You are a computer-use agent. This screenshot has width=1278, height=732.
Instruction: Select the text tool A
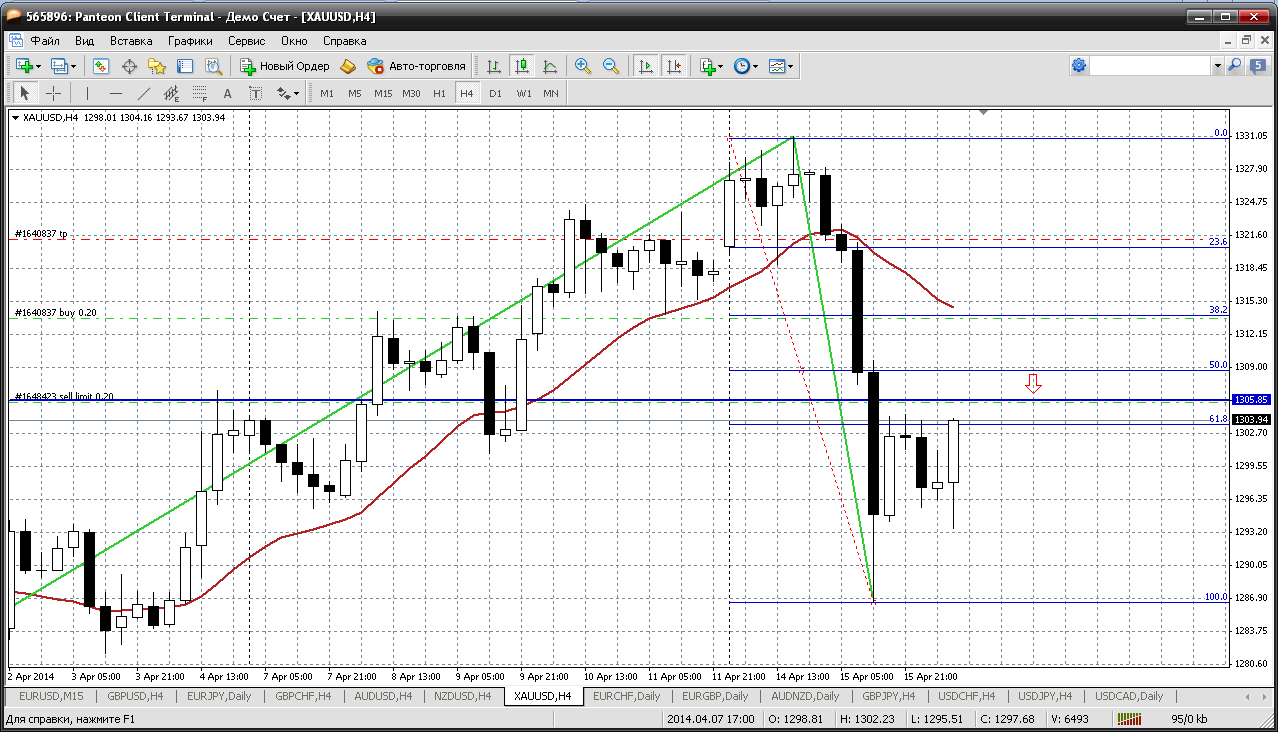coord(228,93)
